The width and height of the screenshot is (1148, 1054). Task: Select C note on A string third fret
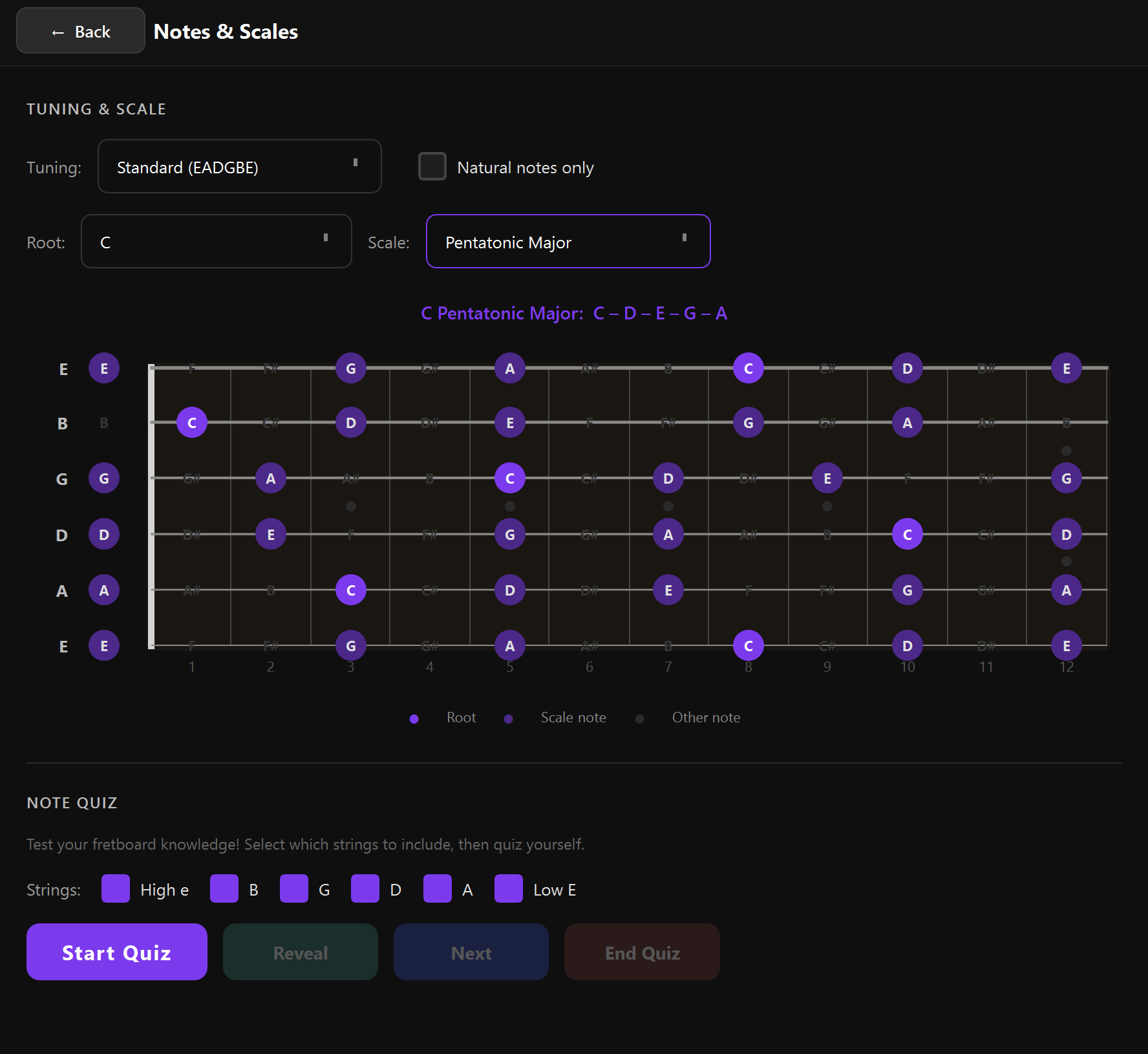point(350,590)
